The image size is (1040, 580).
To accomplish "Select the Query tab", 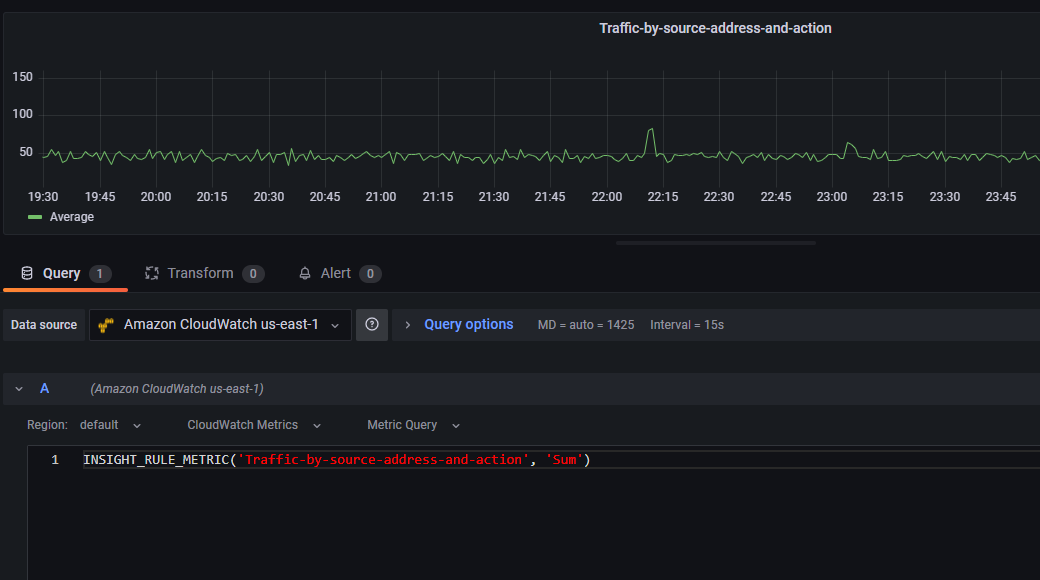I will click(x=60, y=272).
